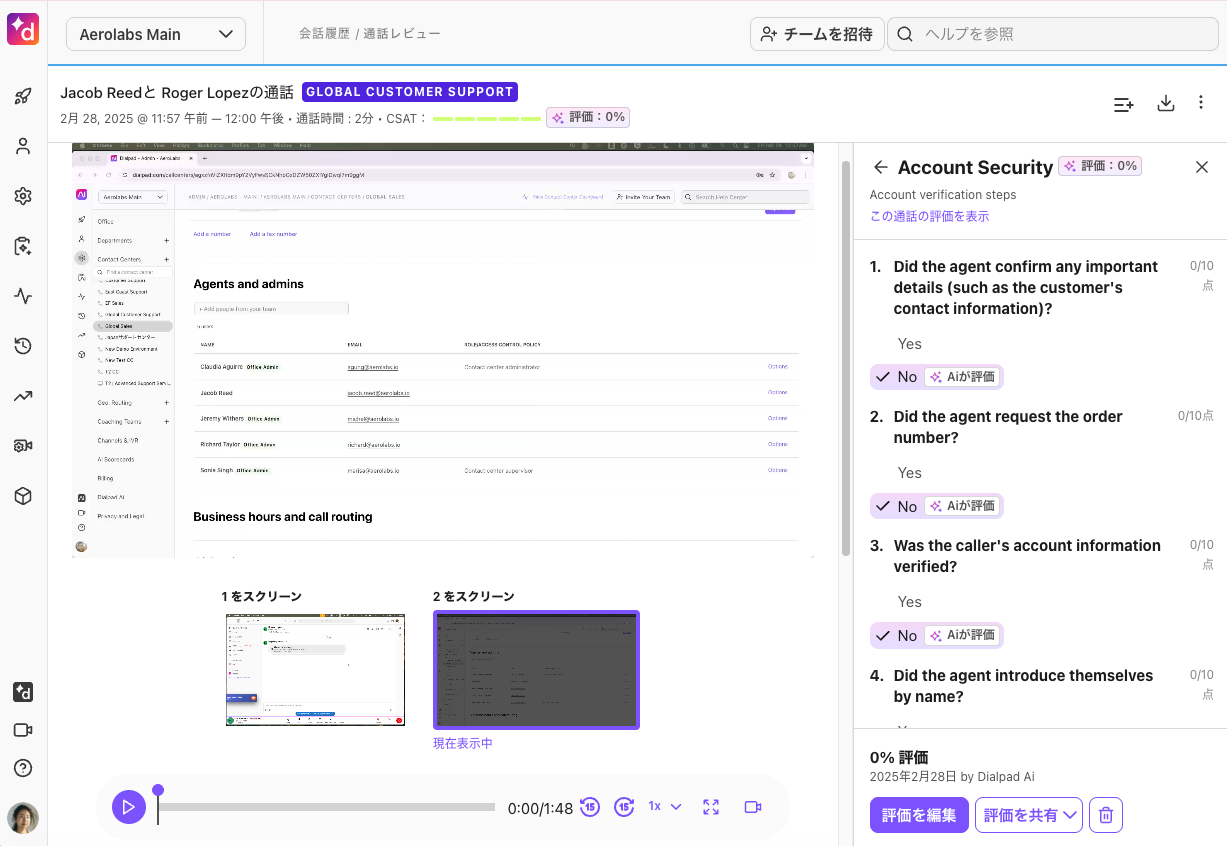Screen dimensions: 1227x846
Task: Open the analytics trend sidebar icon
Action: point(23,396)
